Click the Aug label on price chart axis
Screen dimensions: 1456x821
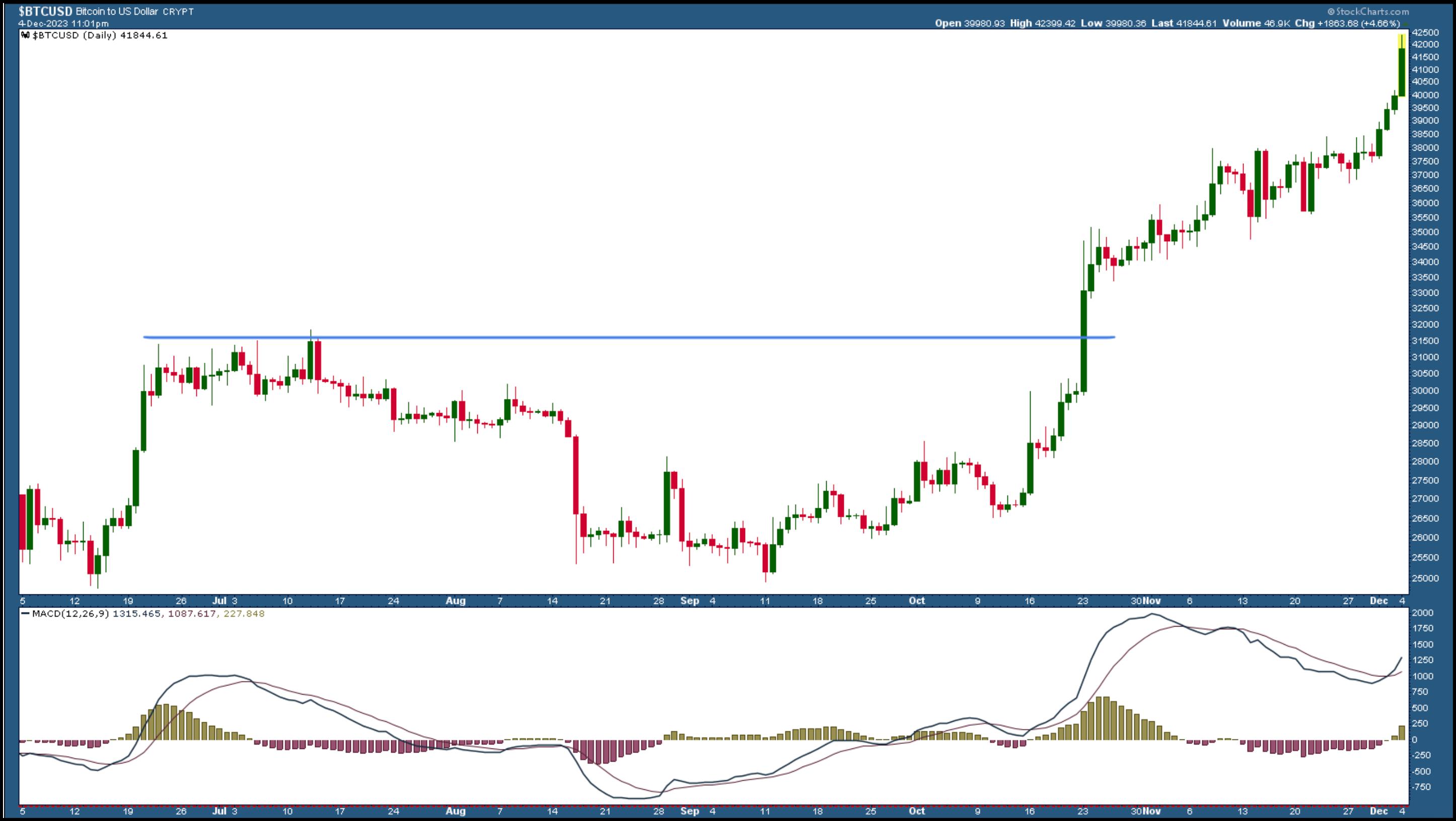(455, 600)
